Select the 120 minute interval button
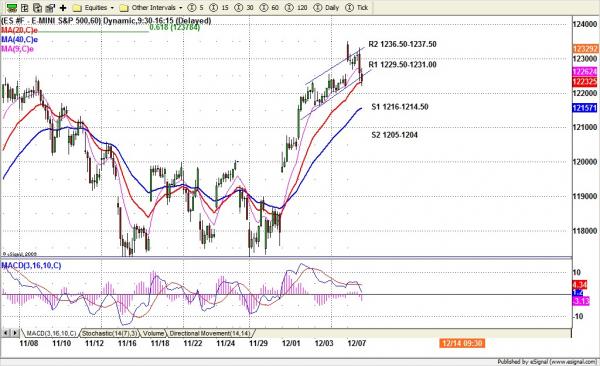This screenshot has height=366, width=600. tap(297, 8)
